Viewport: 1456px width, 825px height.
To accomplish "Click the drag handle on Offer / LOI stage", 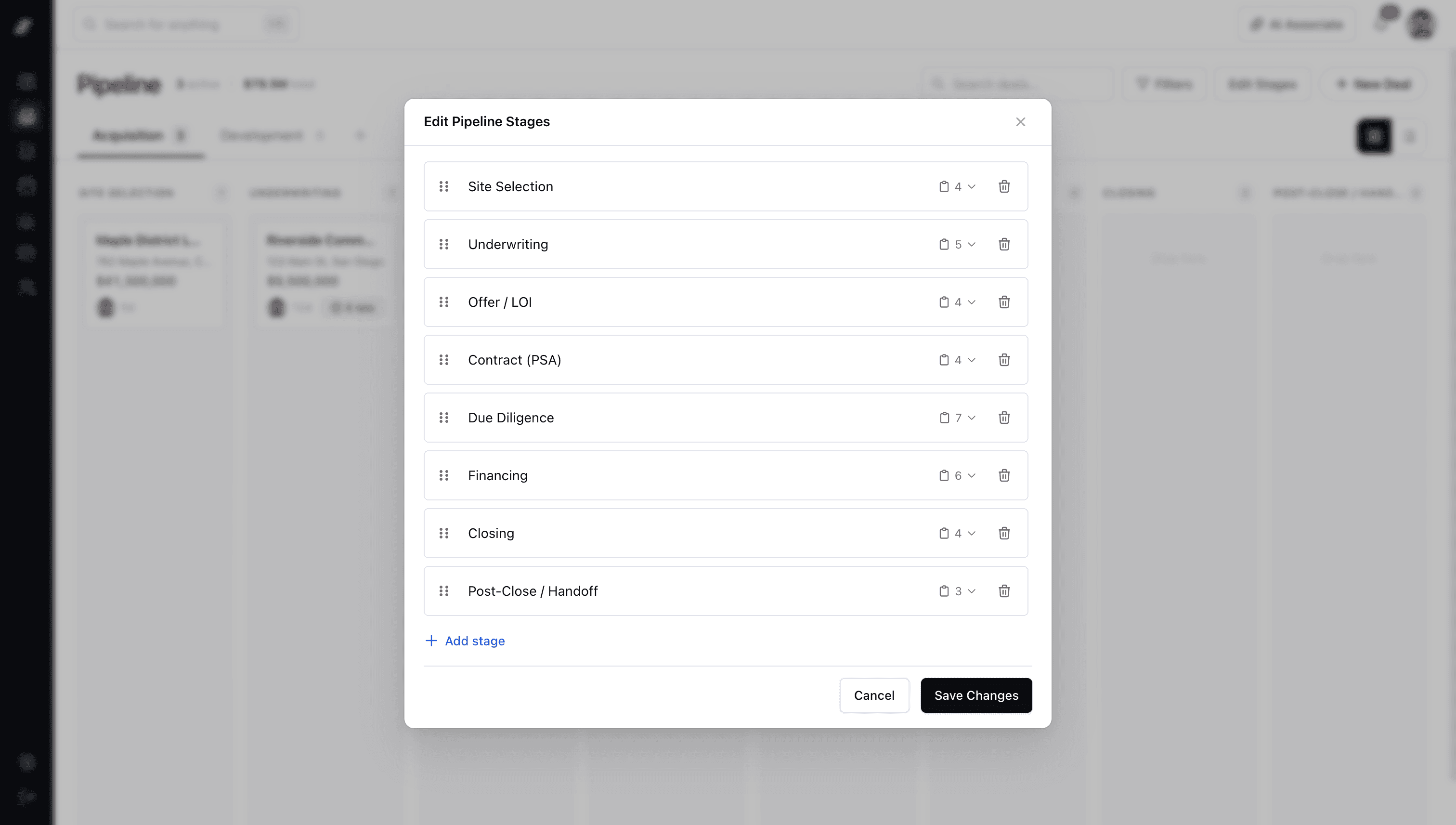I will pos(444,302).
